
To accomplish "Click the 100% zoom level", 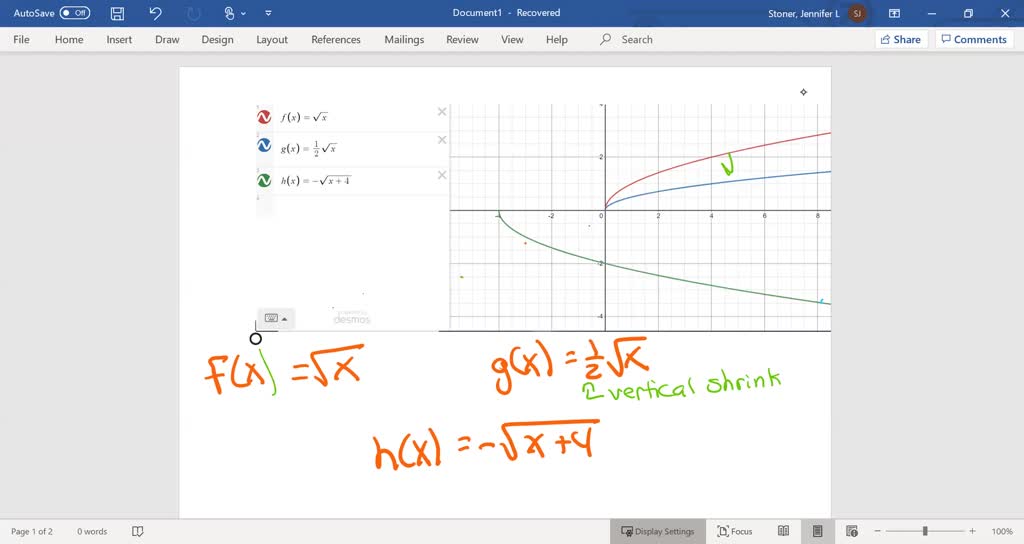I will pyautogui.click(x=1002, y=531).
